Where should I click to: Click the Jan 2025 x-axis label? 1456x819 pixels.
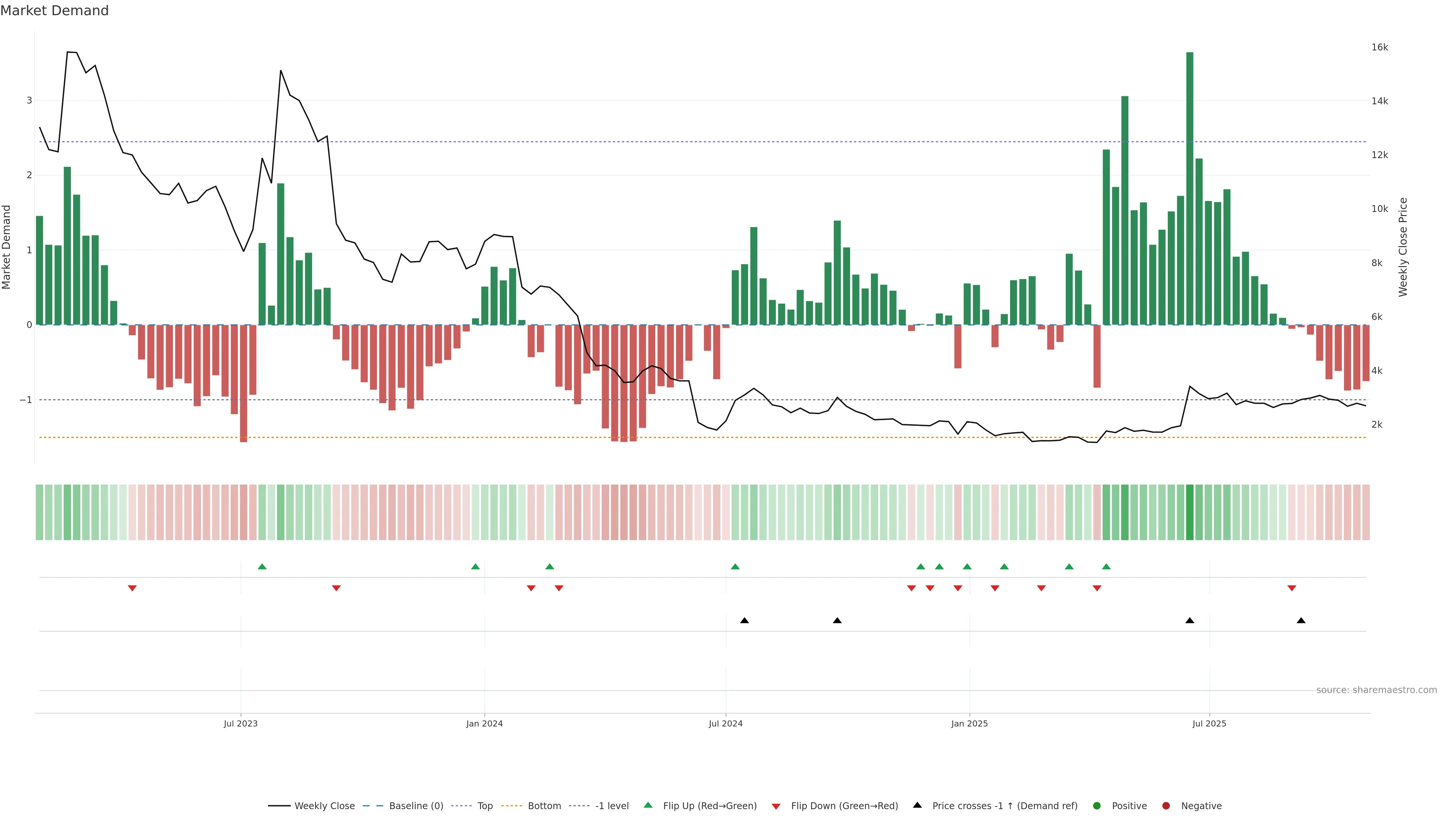click(x=970, y=723)
